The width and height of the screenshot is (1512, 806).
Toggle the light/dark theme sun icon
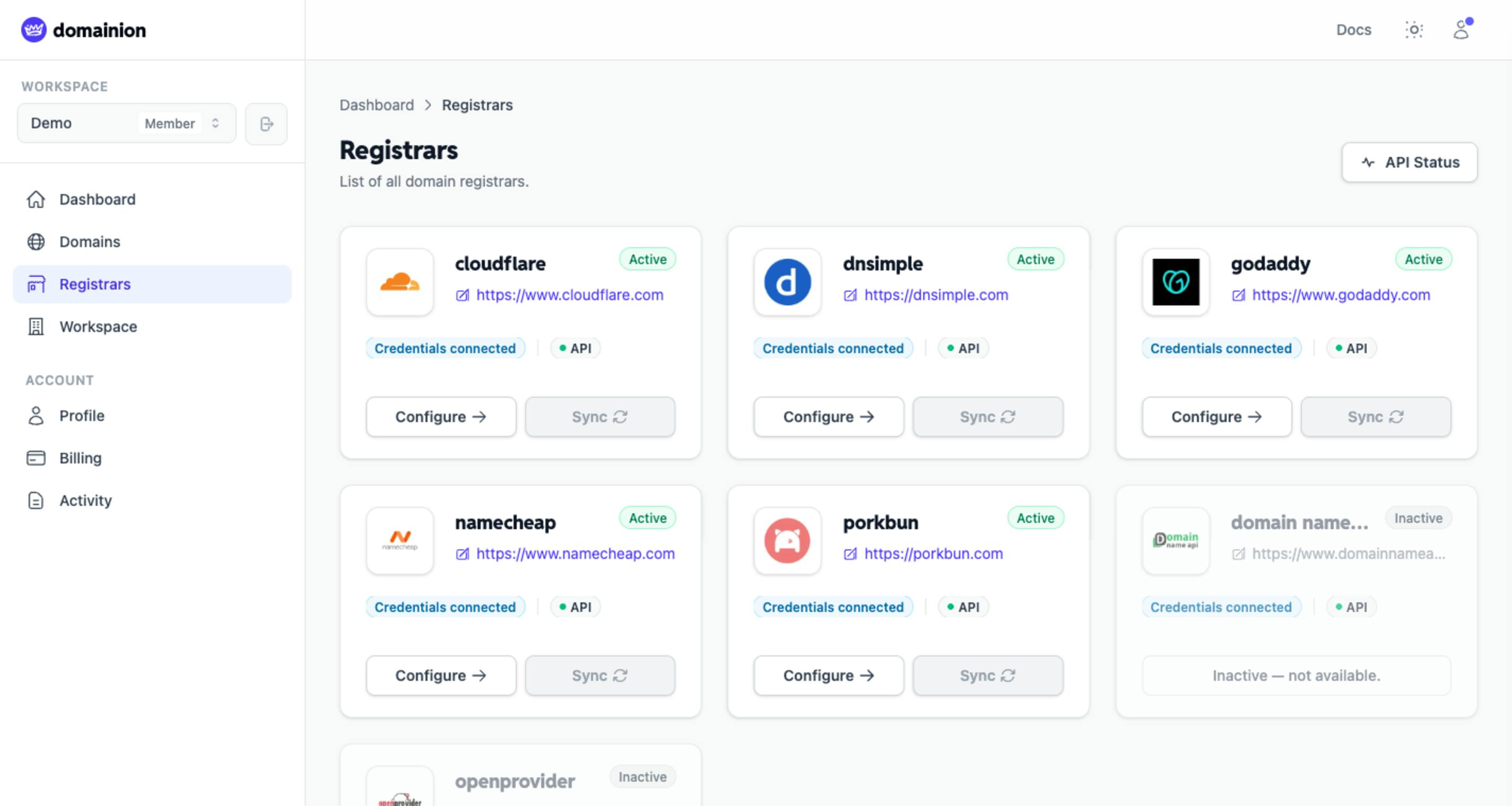pos(1414,30)
